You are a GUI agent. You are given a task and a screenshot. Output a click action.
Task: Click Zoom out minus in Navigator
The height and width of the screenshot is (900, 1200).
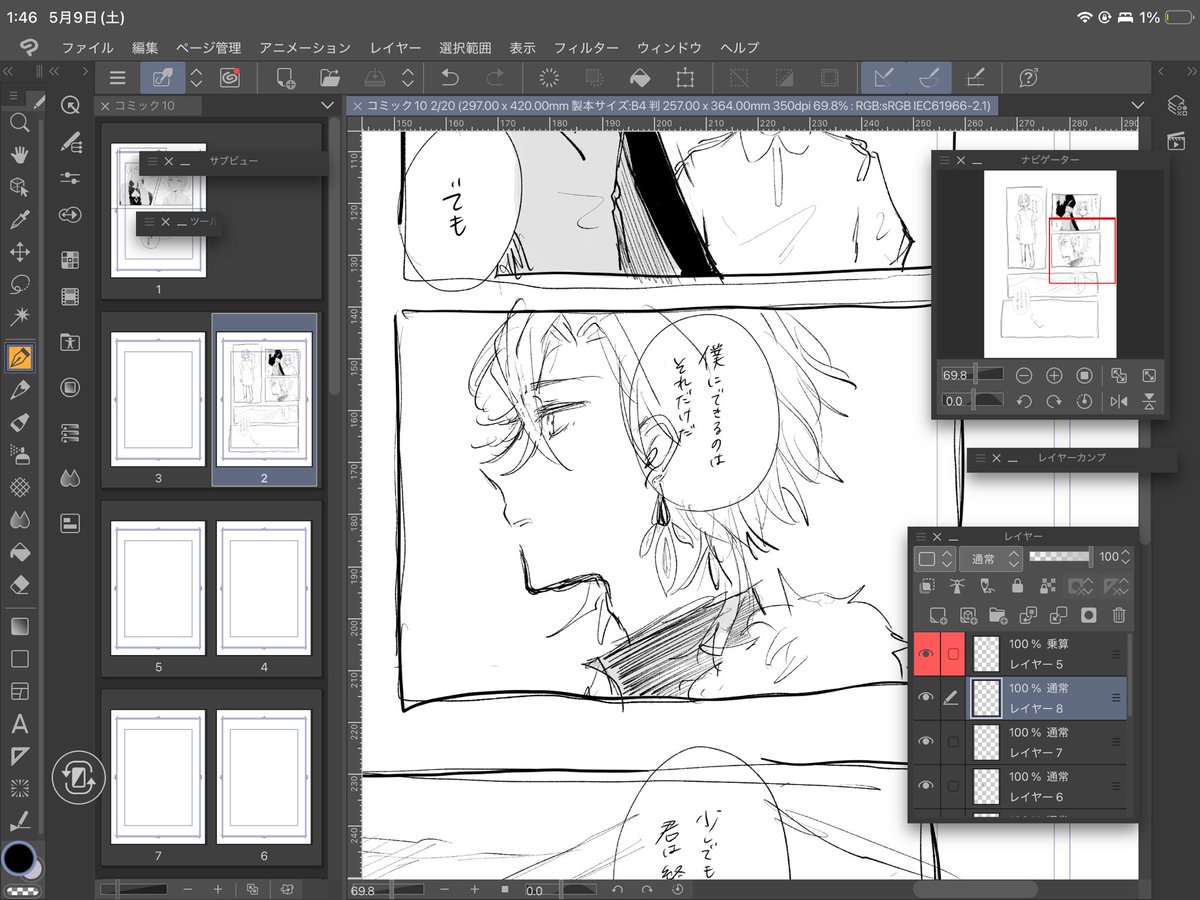pos(1024,376)
